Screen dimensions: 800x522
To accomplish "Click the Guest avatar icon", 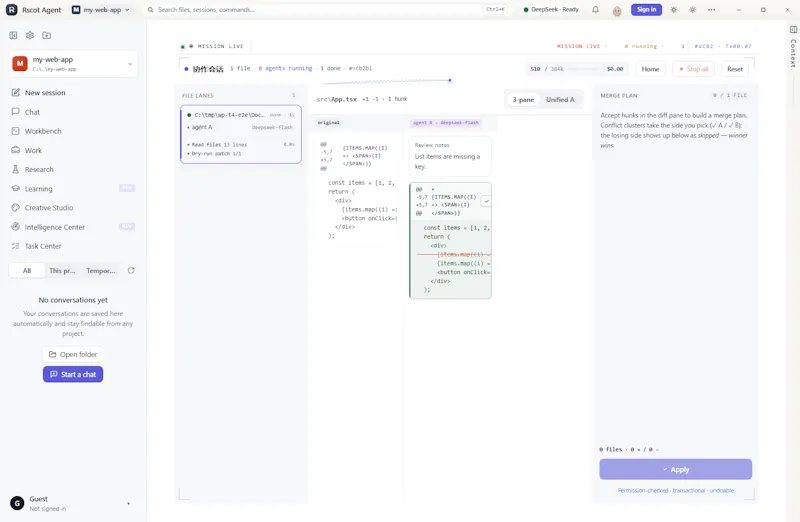I will [x=17, y=503].
